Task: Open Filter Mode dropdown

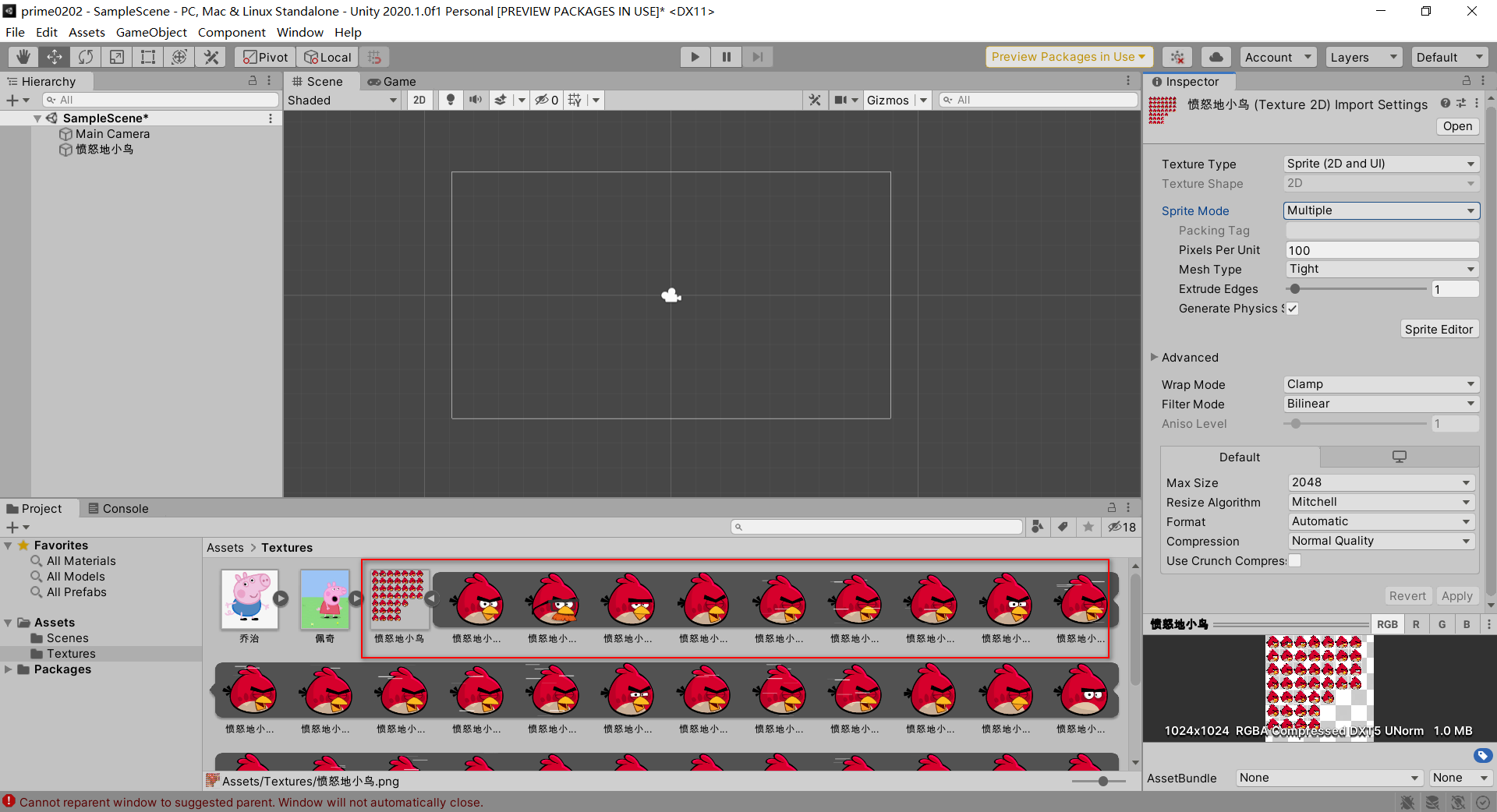Action: (1381, 404)
